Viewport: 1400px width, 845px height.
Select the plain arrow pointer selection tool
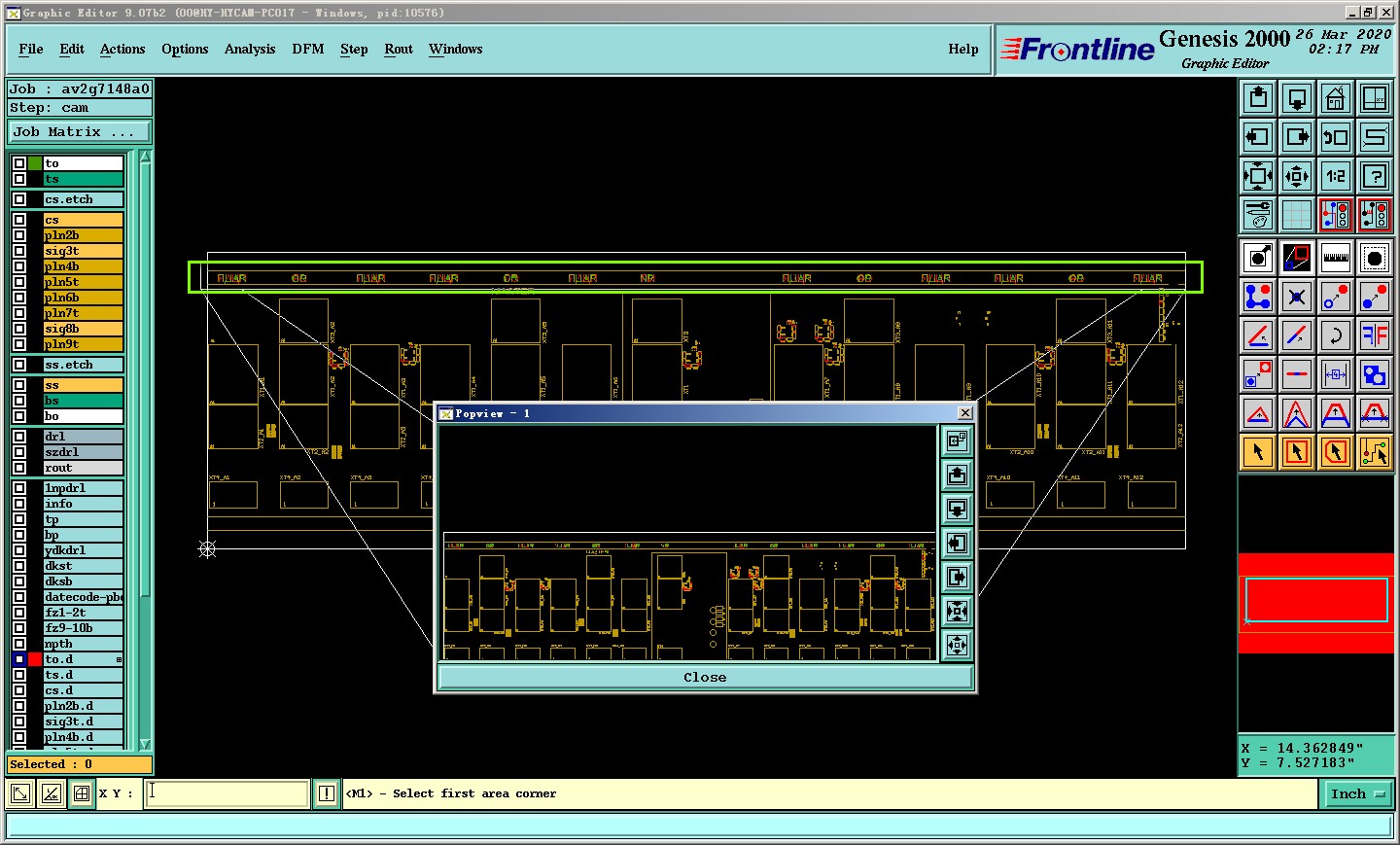[x=1258, y=452]
